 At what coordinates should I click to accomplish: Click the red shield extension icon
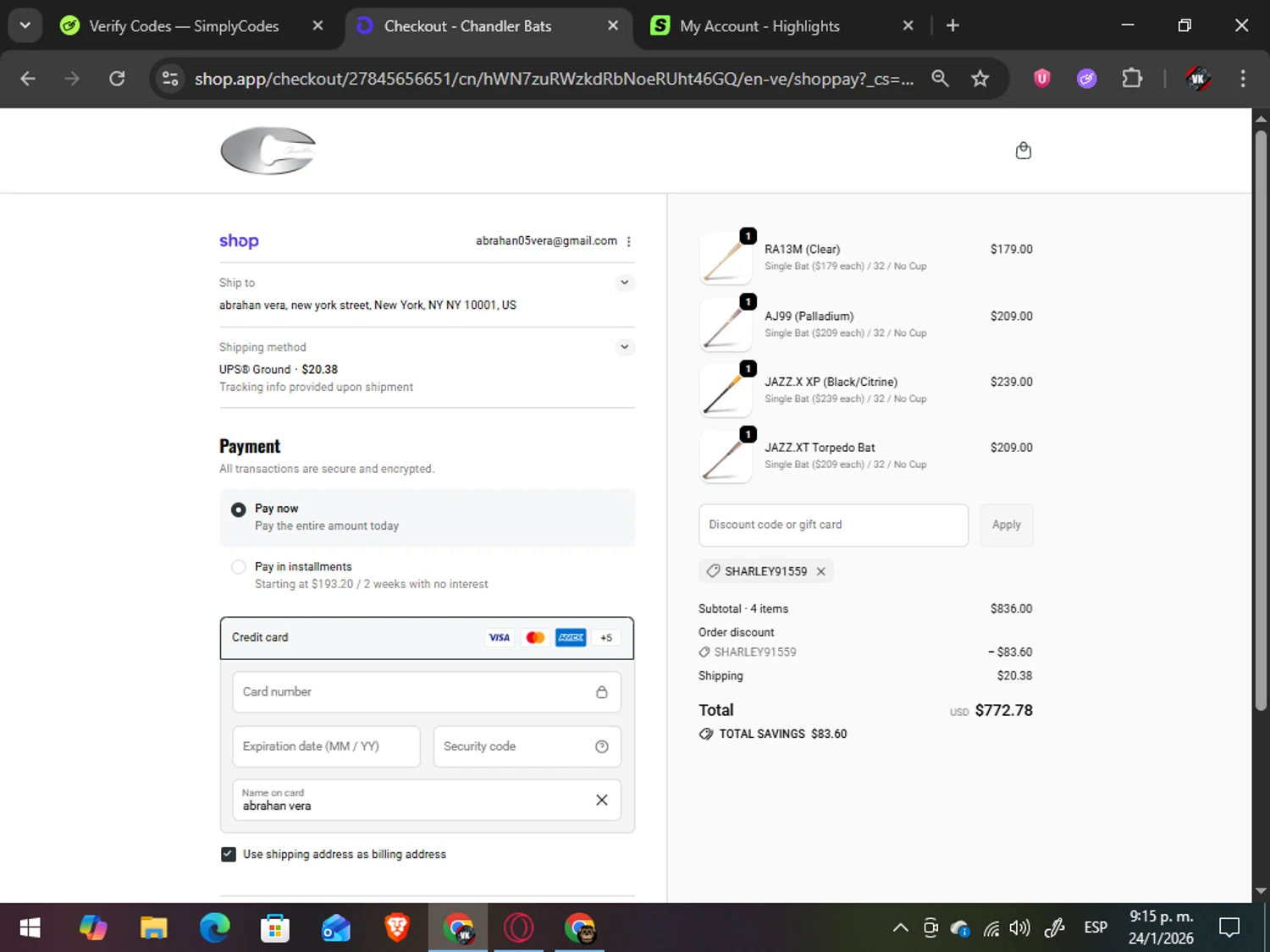[x=1042, y=79]
